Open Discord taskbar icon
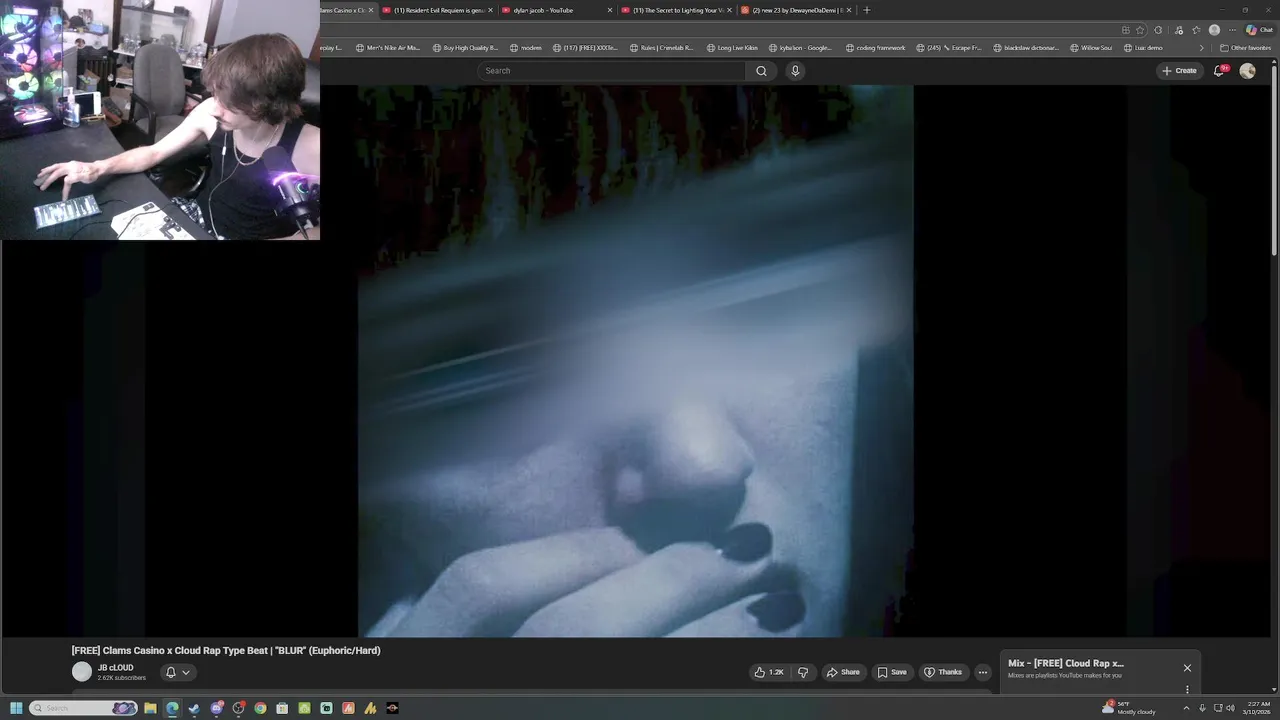 click(x=216, y=708)
